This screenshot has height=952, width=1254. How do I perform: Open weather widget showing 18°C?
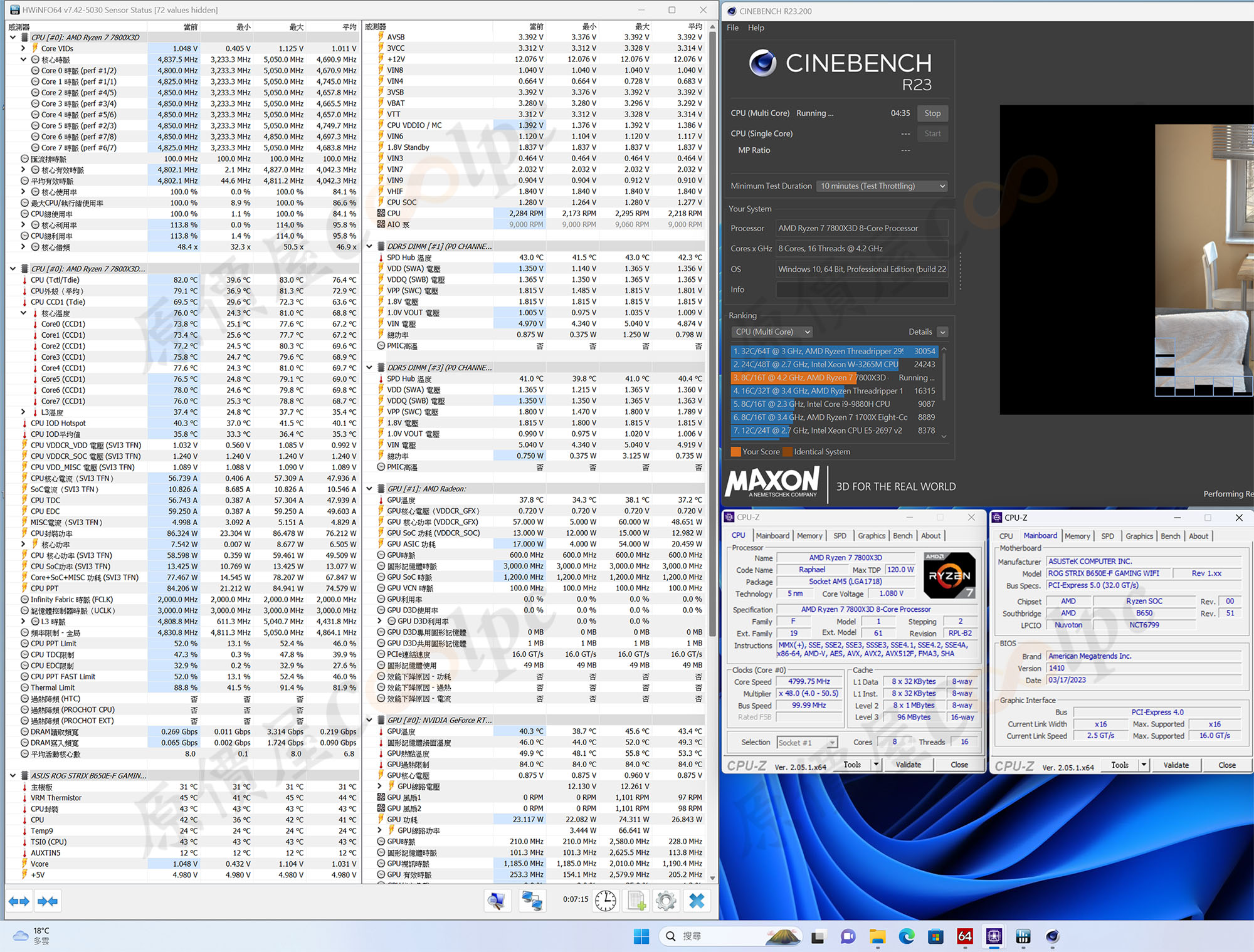point(33,936)
